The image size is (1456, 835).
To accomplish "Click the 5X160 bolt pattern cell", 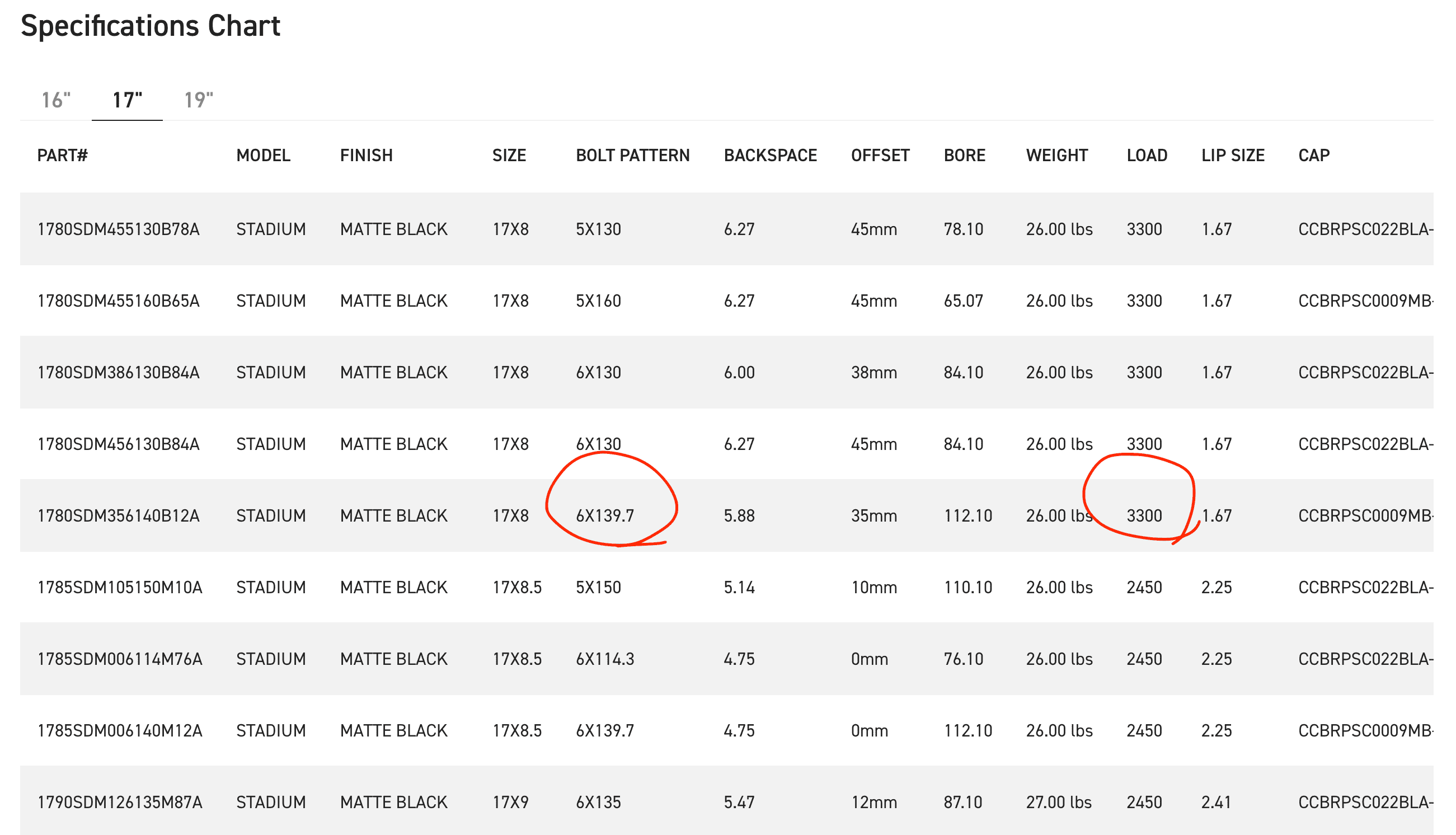I will coord(598,301).
